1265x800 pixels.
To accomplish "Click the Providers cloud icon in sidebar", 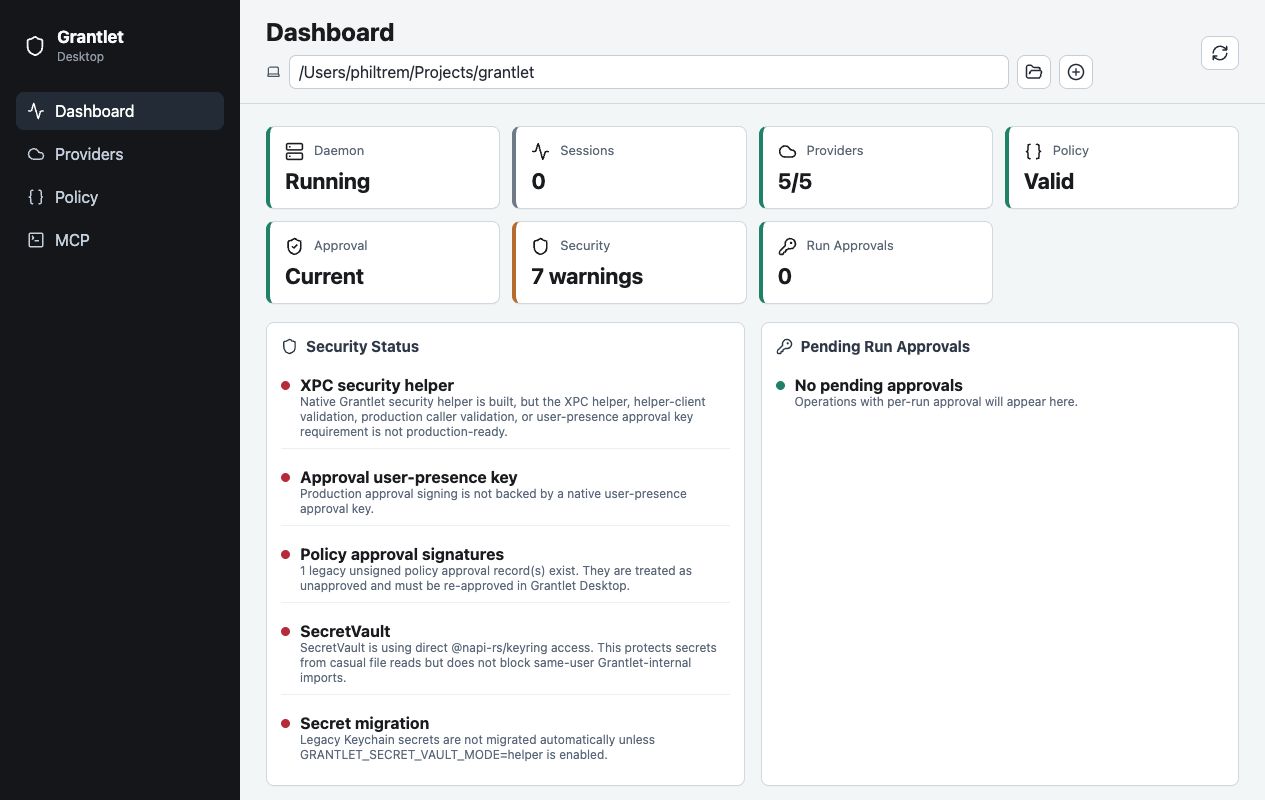I will tap(36, 154).
